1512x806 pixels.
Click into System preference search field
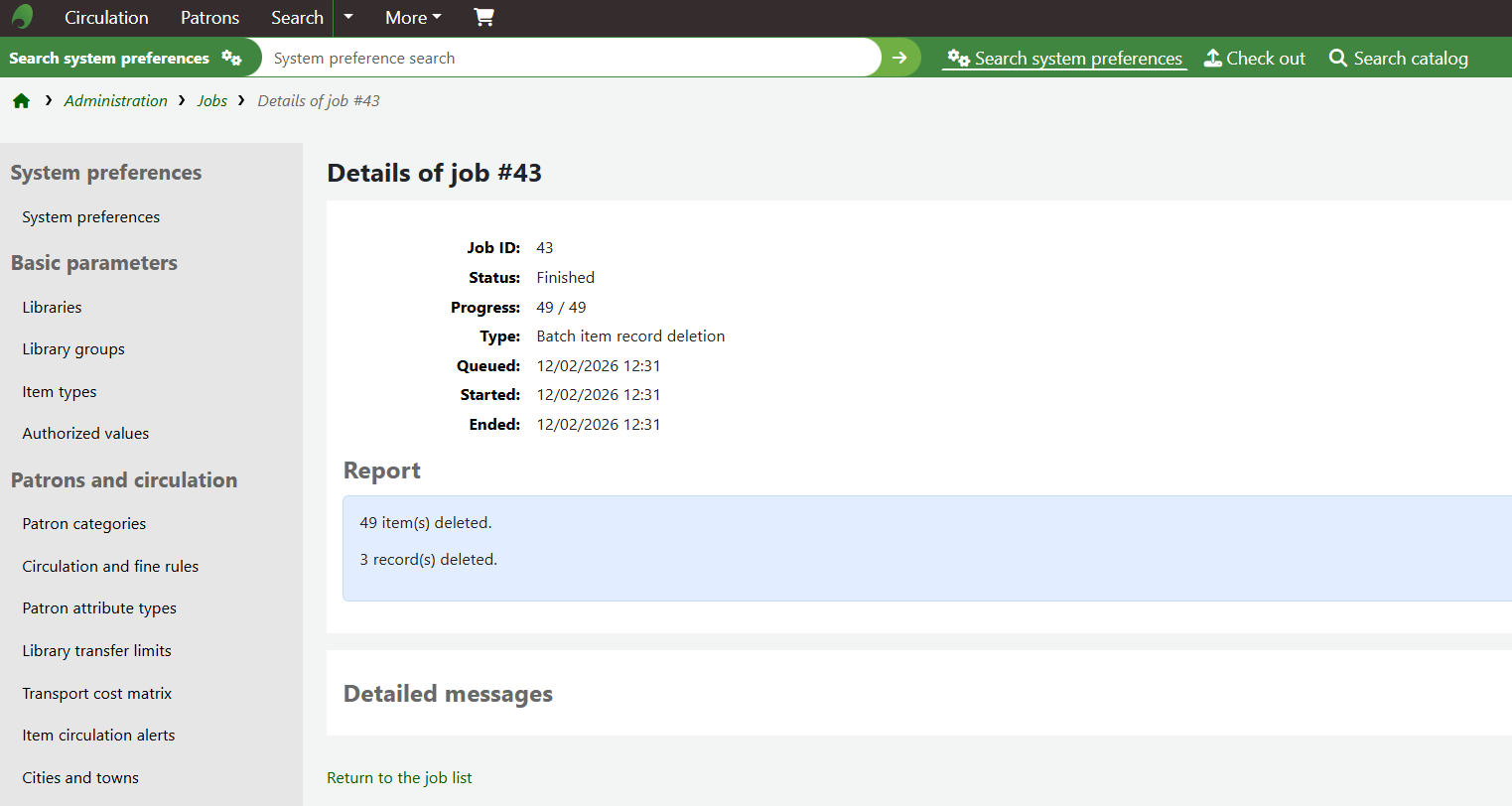571,59
